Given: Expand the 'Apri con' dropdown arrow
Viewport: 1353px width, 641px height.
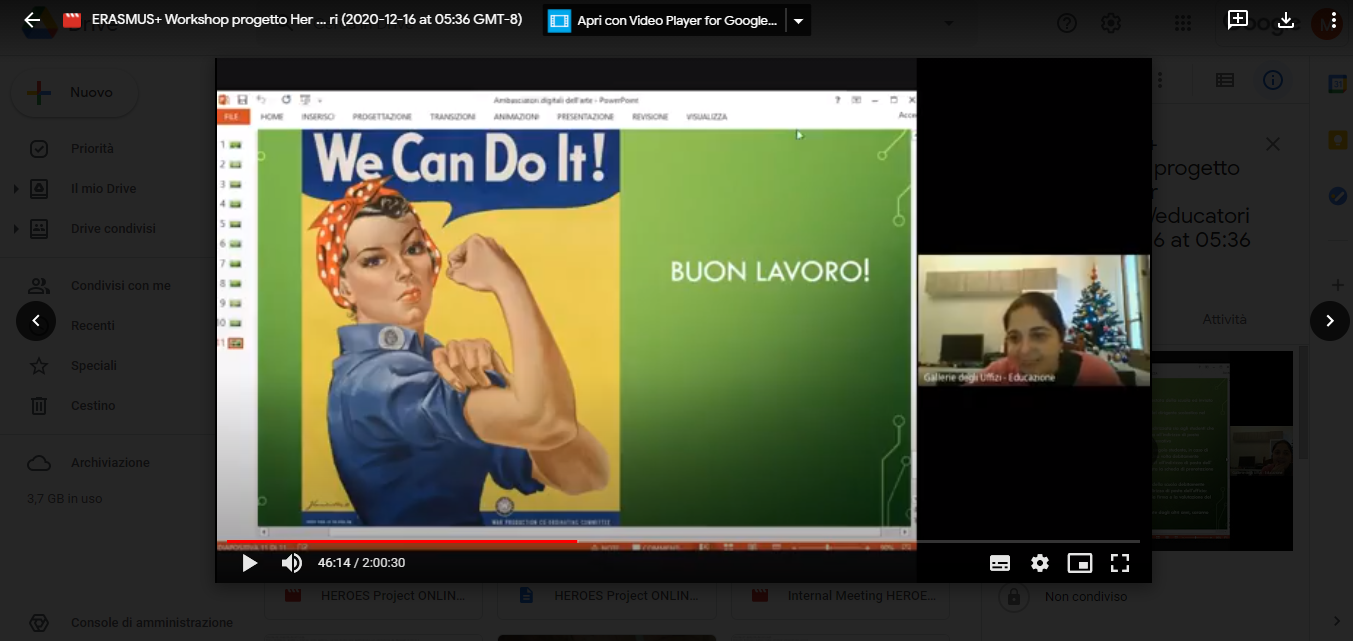Looking at the screenshot, I should 798,21.
